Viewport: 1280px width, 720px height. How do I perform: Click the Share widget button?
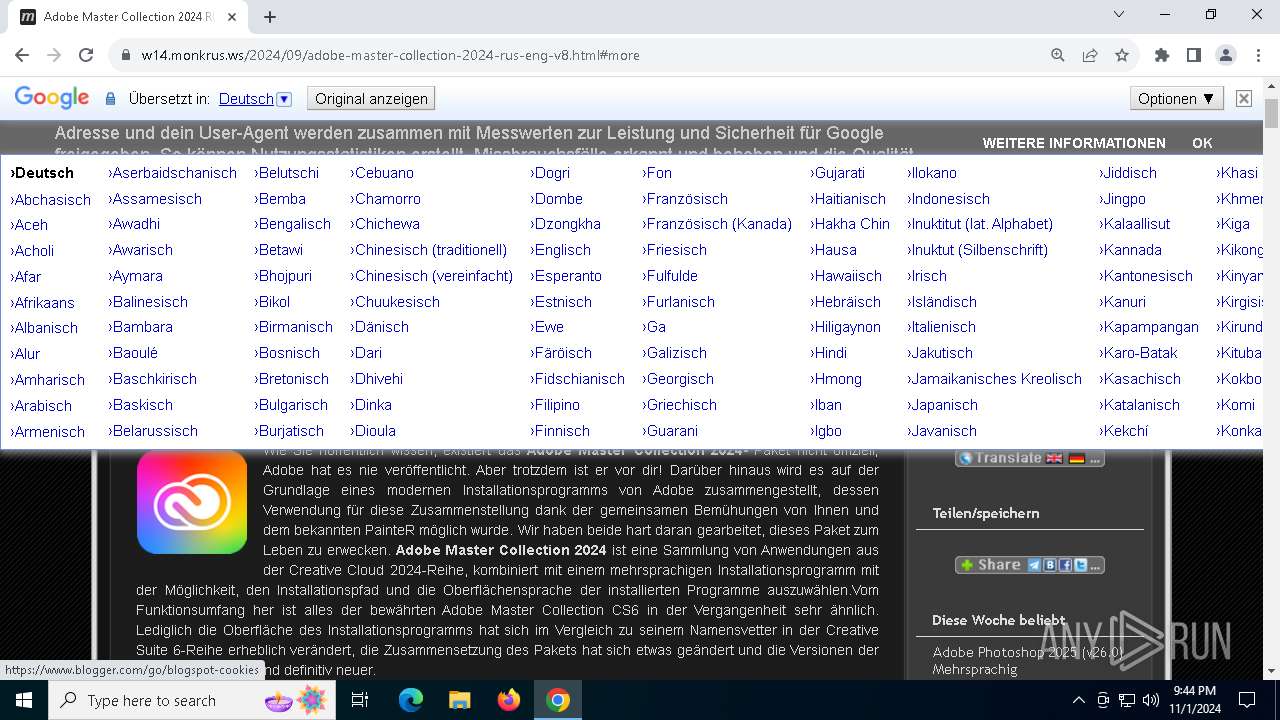pos(1029,565)
